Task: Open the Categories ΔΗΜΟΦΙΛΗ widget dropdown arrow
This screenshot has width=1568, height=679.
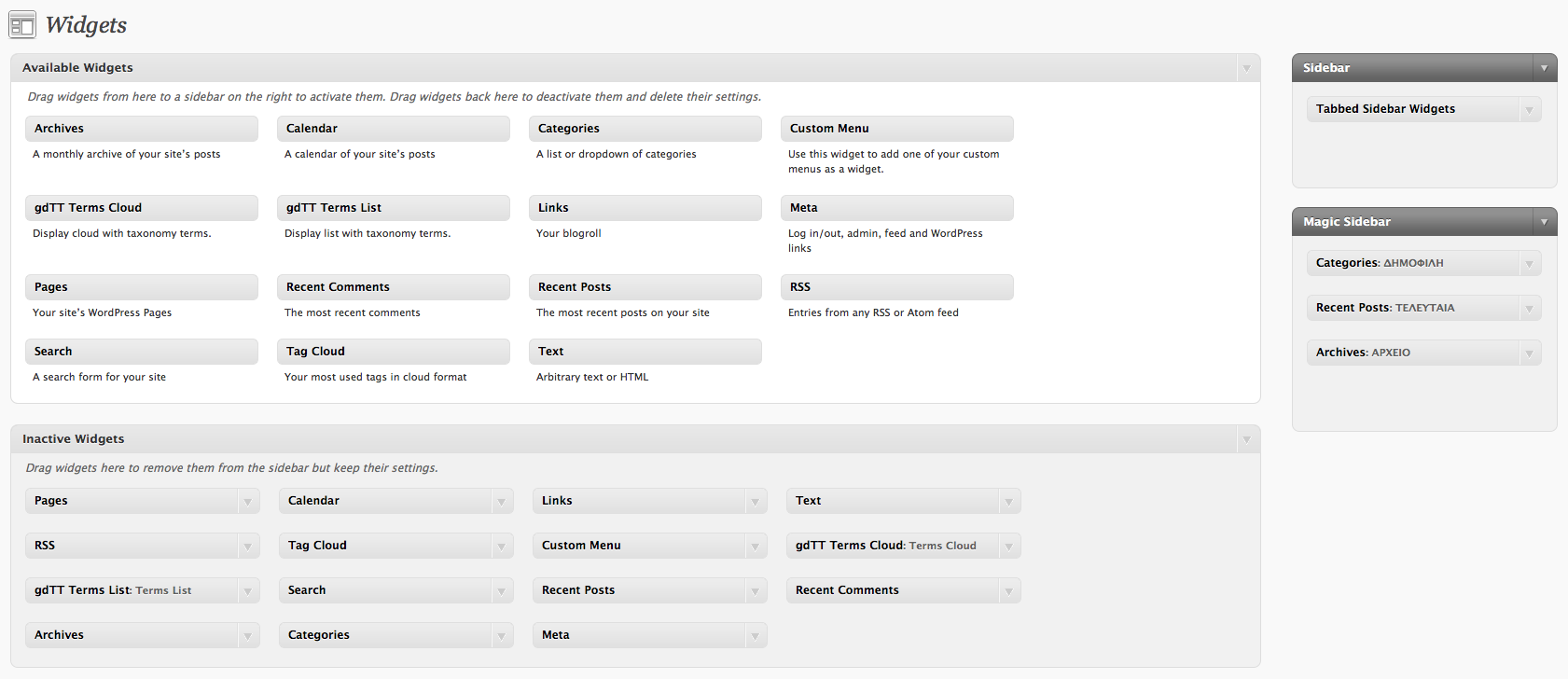Action: [1529, 264]
